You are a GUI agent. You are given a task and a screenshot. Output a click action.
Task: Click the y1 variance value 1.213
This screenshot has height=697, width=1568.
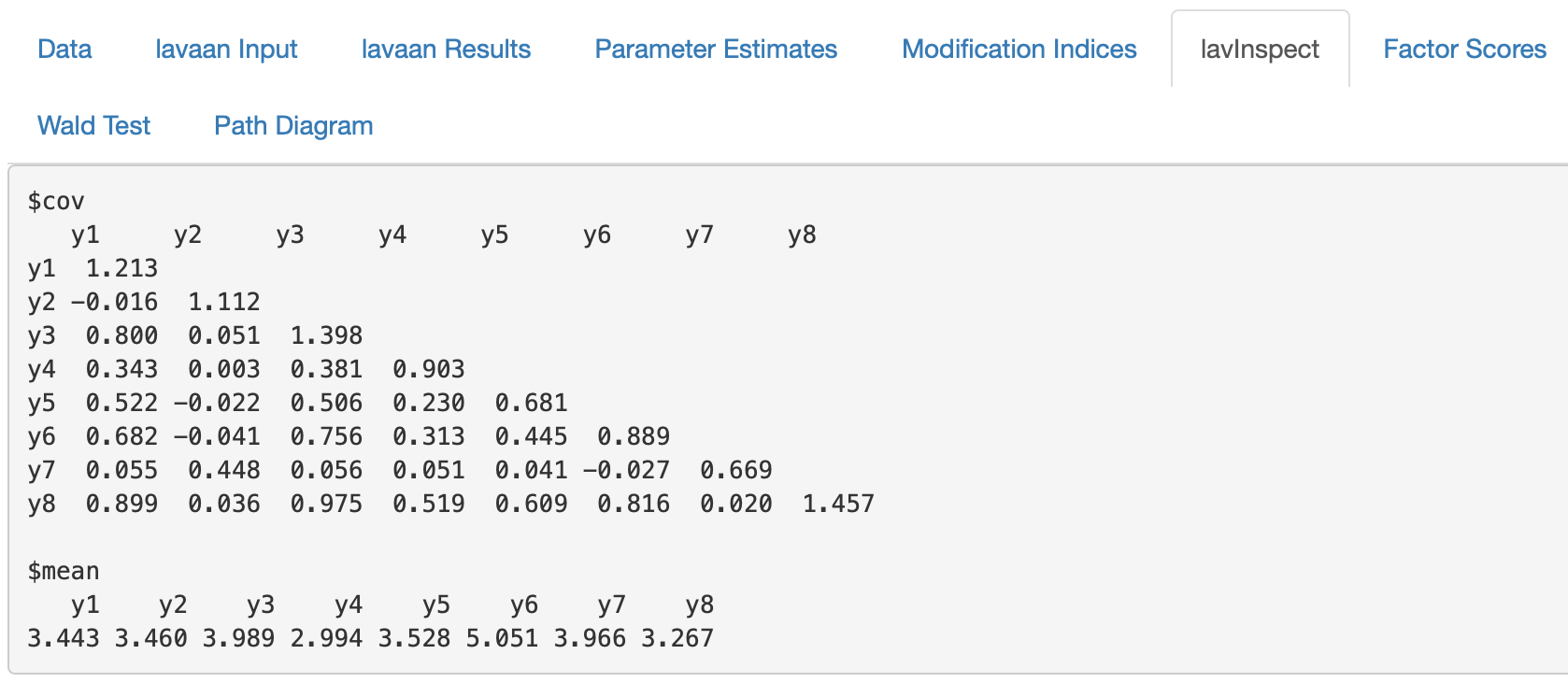[121, 268]
